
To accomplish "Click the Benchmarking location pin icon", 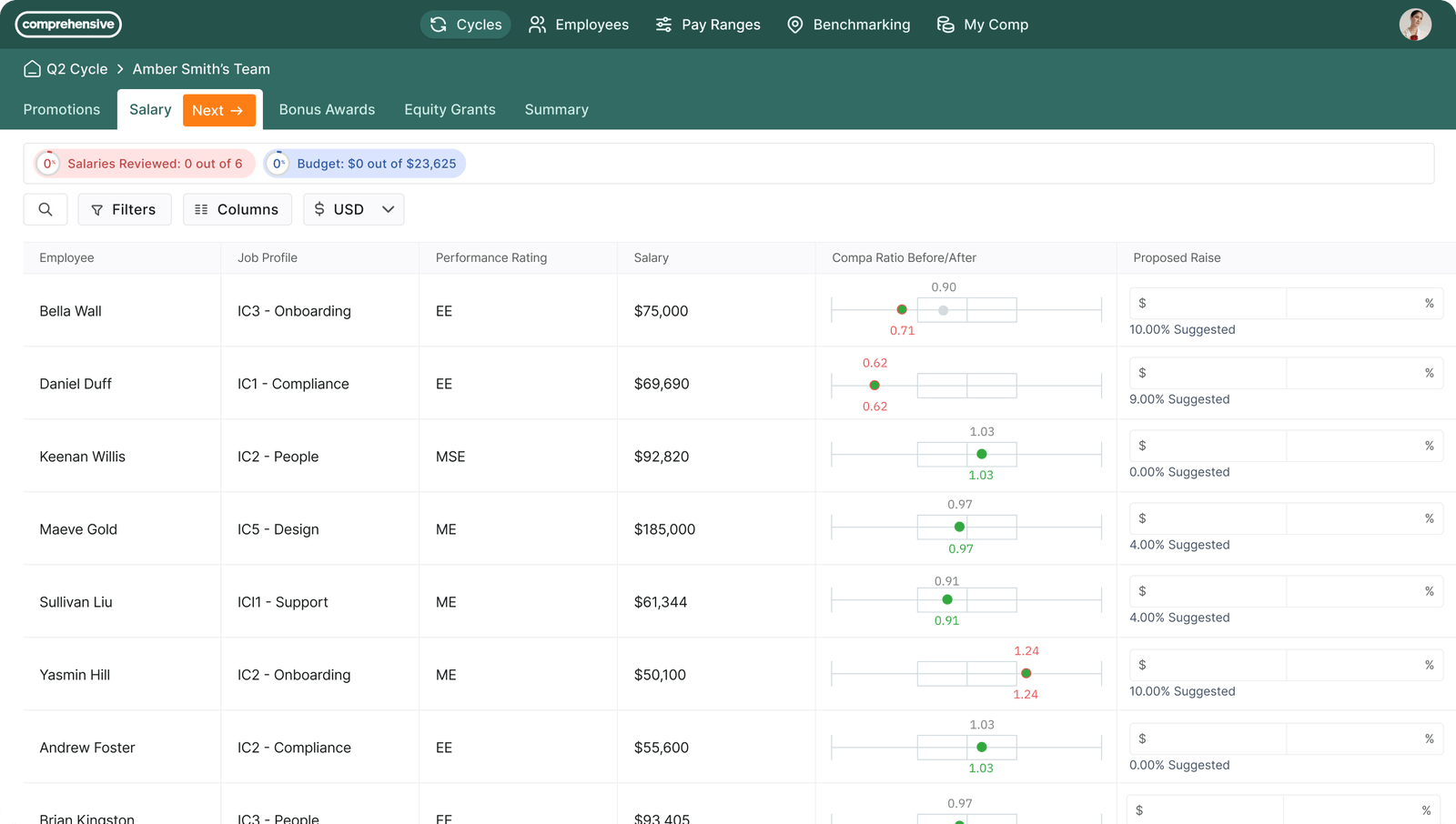I will coord(795,25).
